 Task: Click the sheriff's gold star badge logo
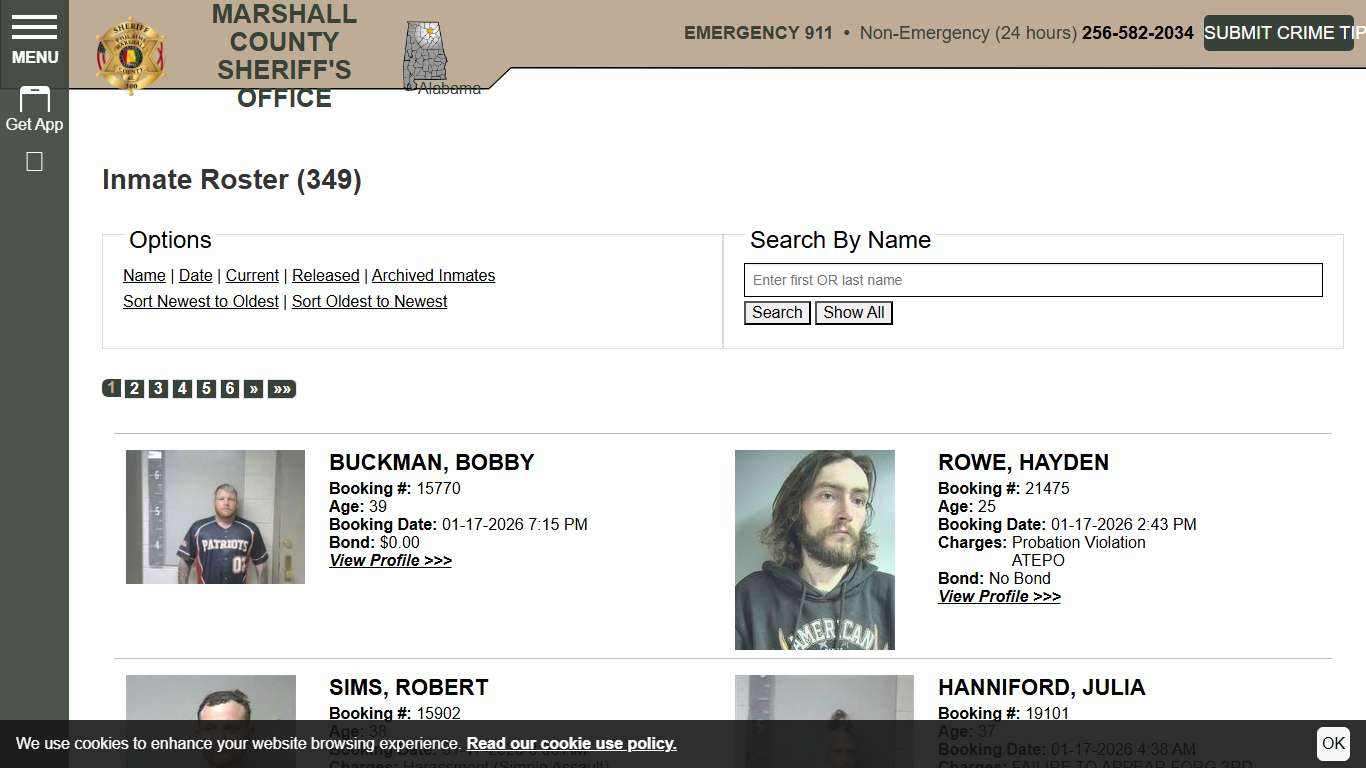pos(130,55)
